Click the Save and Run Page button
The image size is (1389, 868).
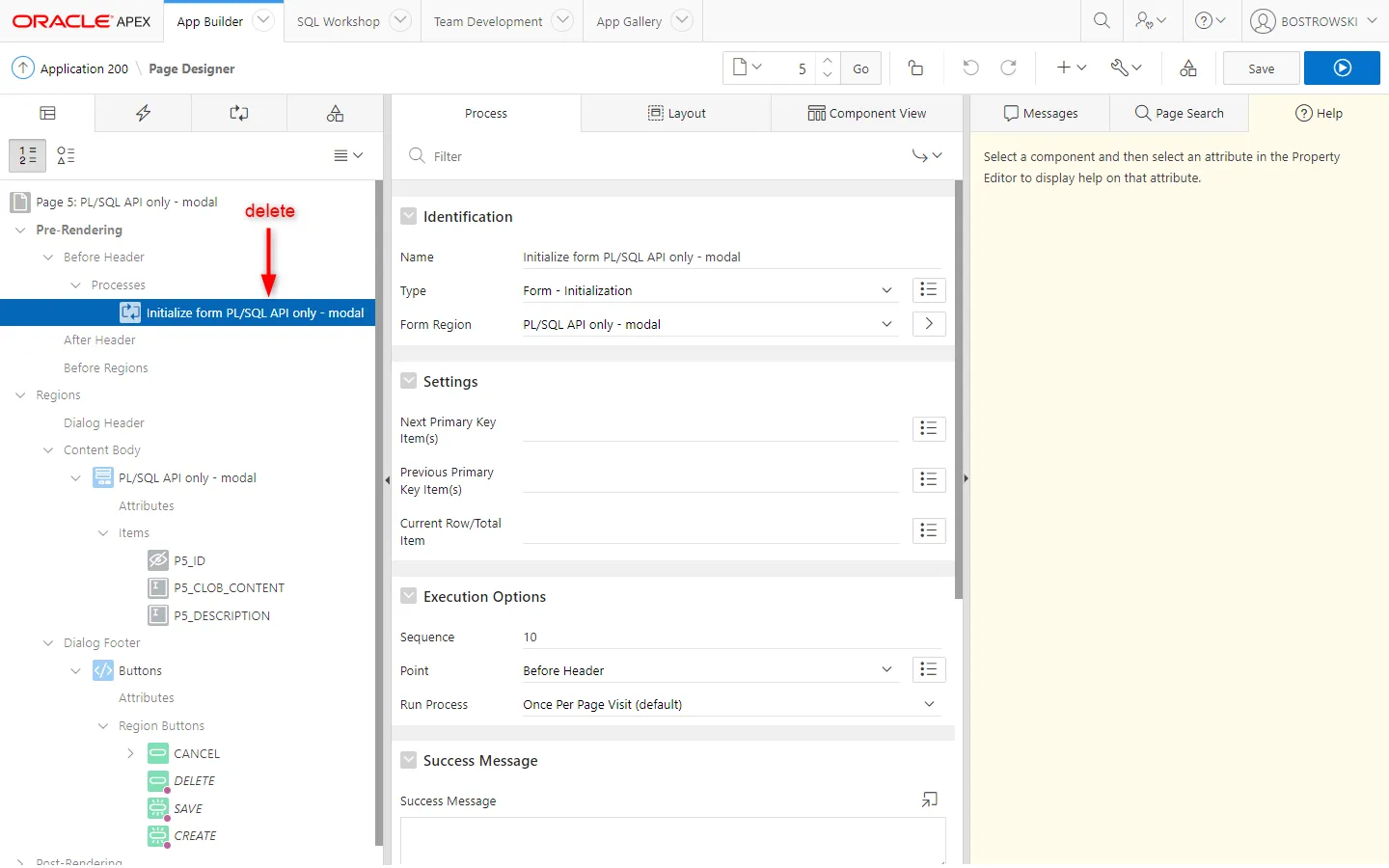coord(1342,68)
